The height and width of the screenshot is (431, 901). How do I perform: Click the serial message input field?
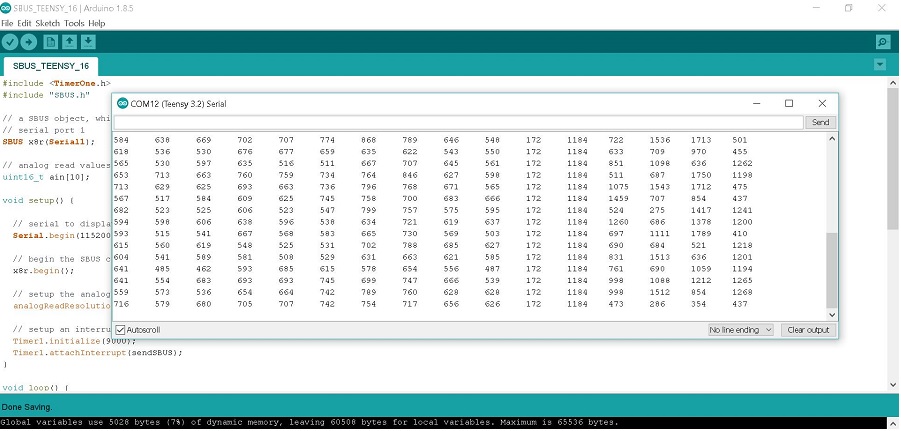pyautogui.click(x=458, y=122)
